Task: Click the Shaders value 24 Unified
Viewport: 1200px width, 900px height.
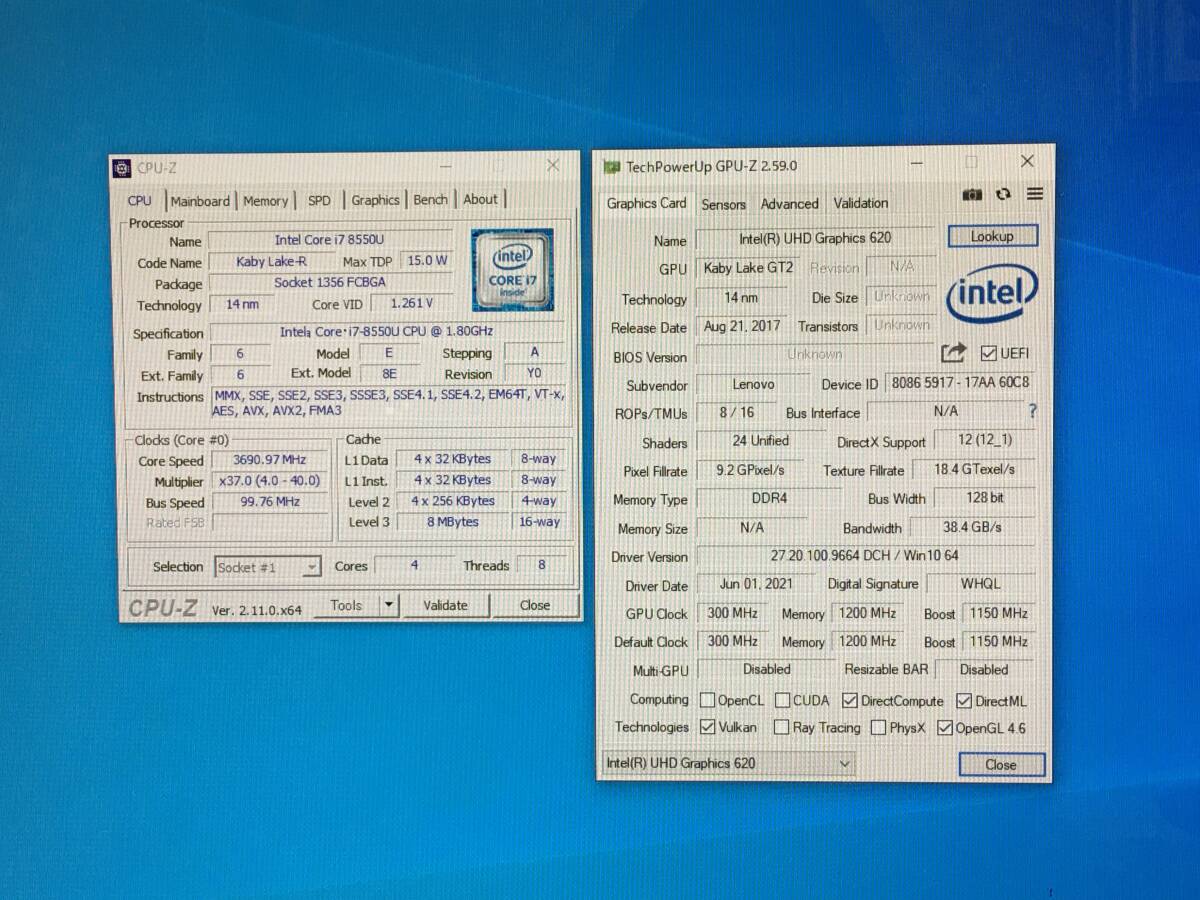Action: [759, 441]
